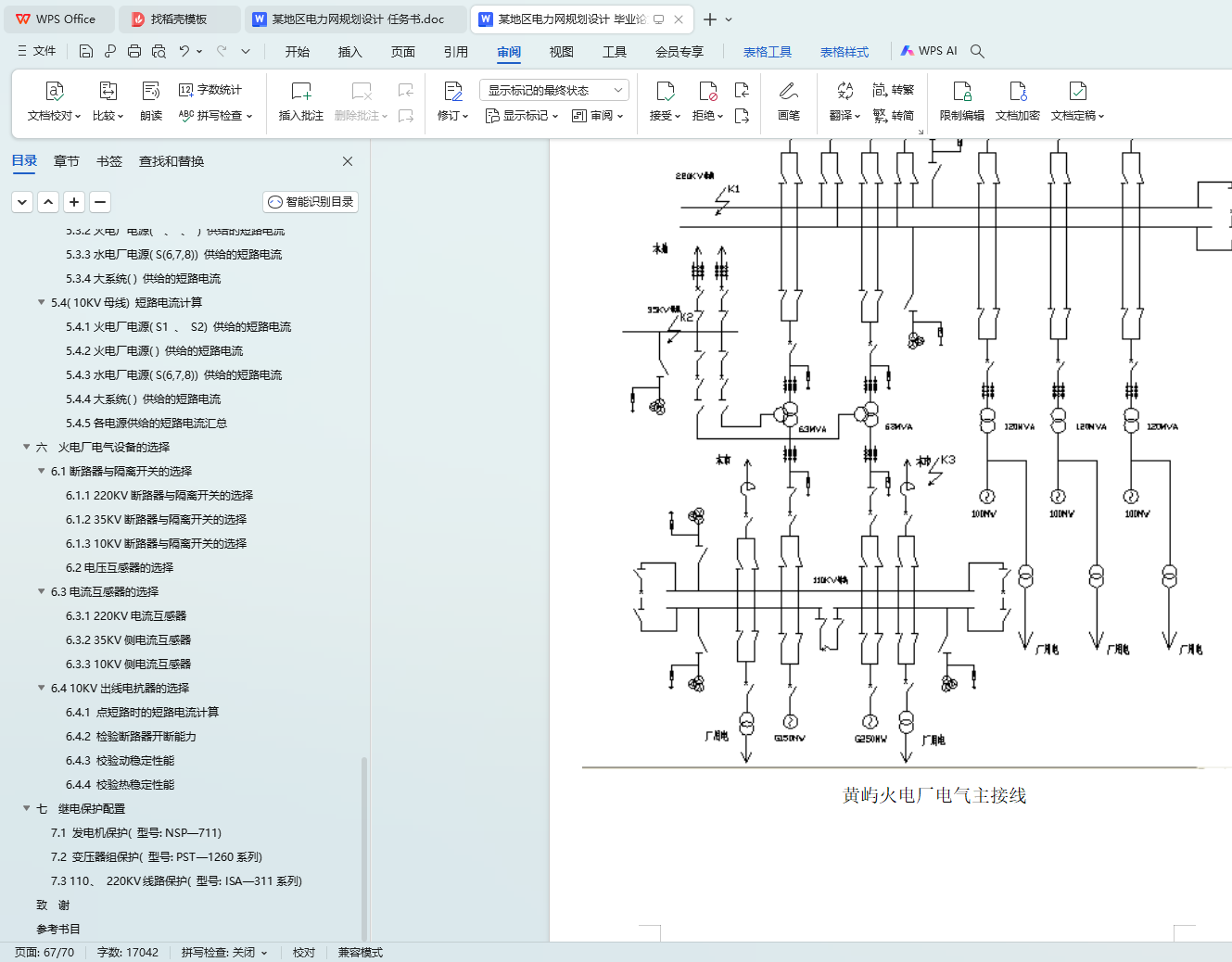This screenshot has height=962, width=1232.
Task: Collapse the 5.4(10KV母线) 短路电流计算 section
Action: point(41,302)
